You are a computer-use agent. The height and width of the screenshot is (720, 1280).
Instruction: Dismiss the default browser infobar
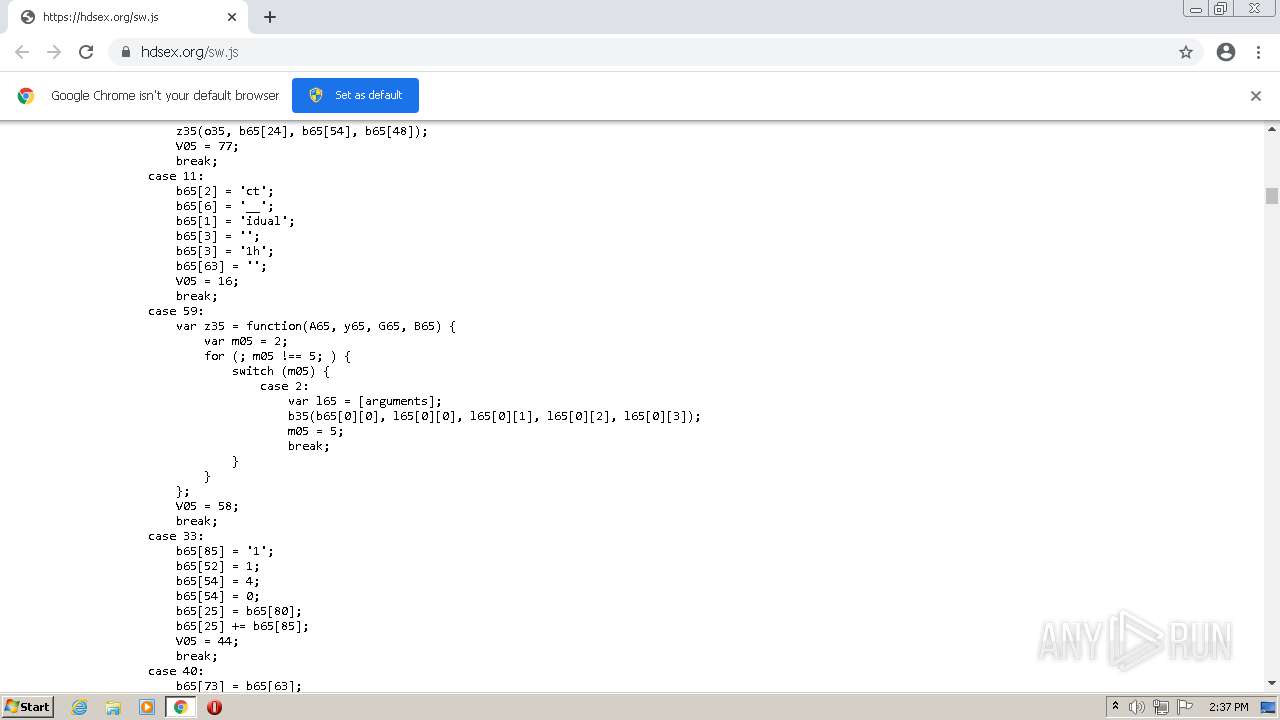pos(1256,96)
